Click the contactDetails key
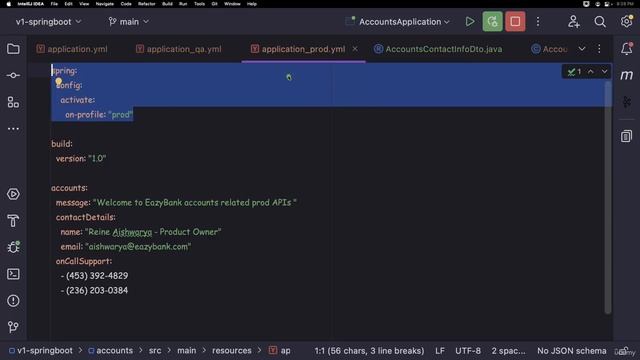 pyautogui.click(x=86, y=217)
